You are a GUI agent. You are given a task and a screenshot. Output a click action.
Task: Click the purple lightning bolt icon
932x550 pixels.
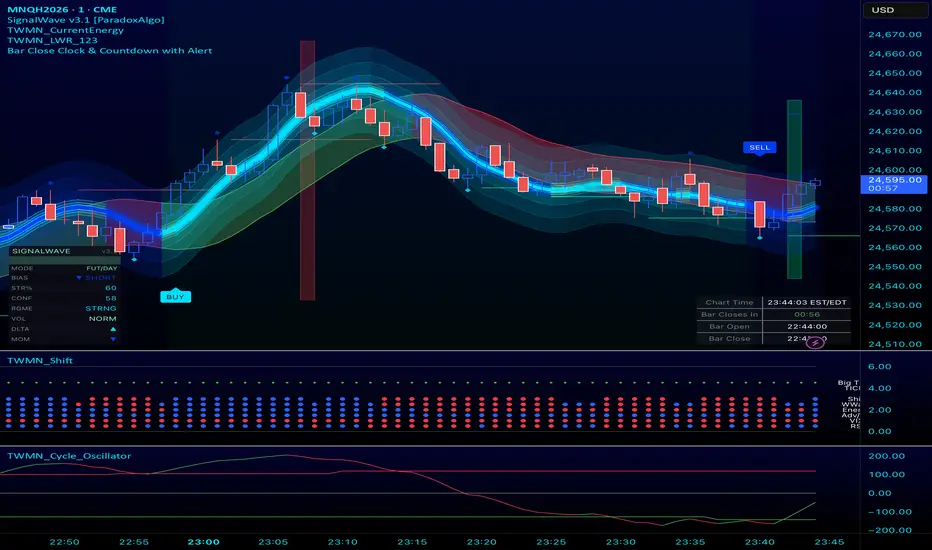(x=815, y=342)
